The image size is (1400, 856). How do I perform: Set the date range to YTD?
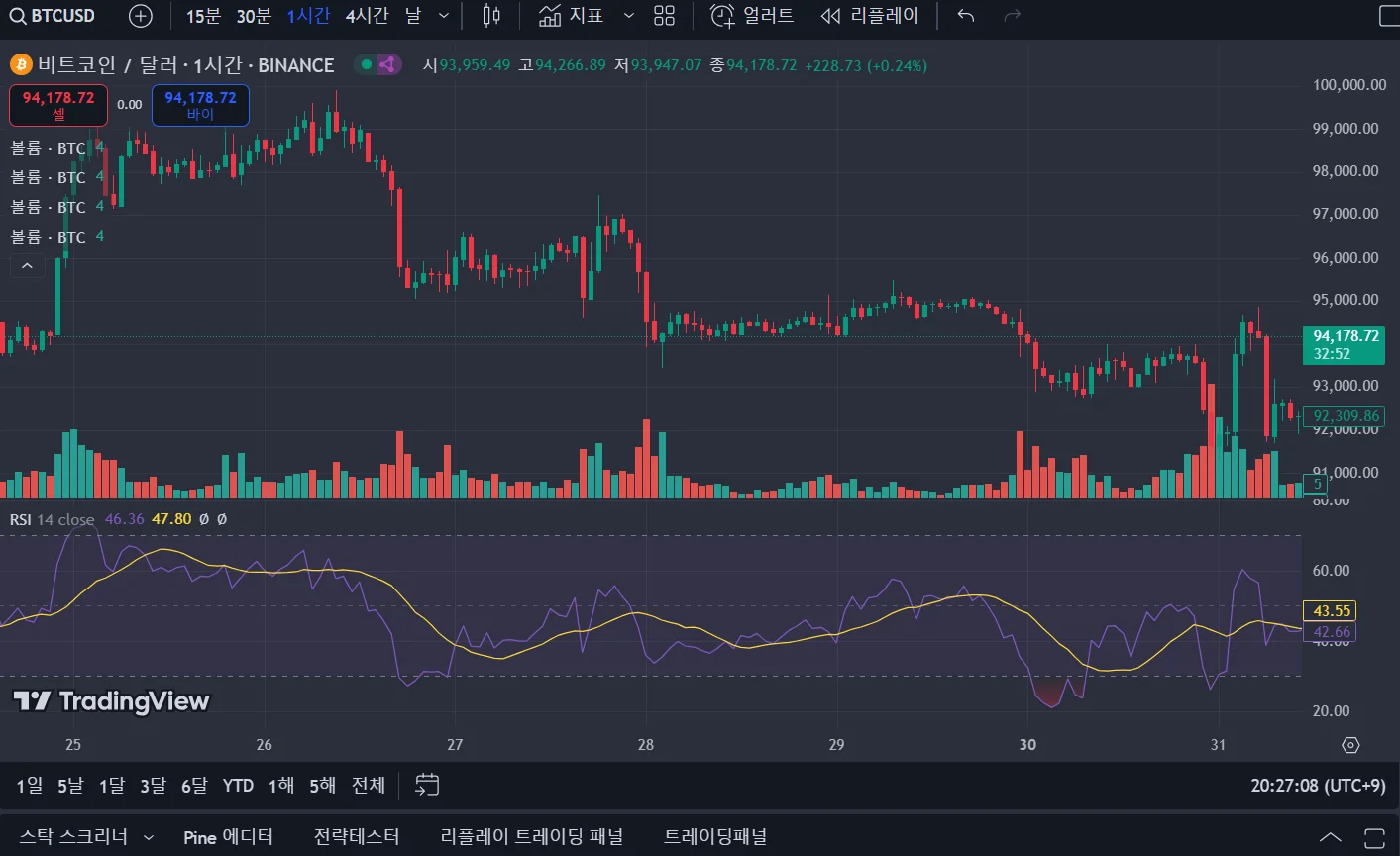point(238,785)
